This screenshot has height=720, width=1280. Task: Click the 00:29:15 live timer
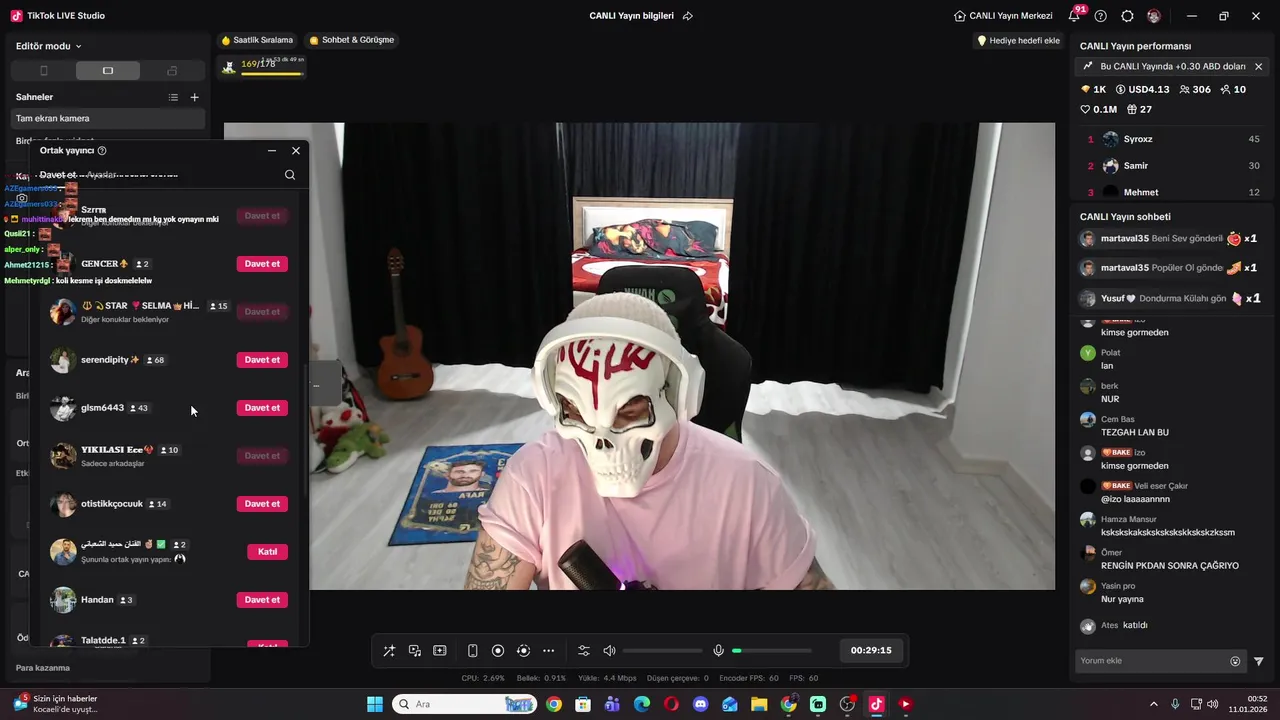(x=870, y=651)
